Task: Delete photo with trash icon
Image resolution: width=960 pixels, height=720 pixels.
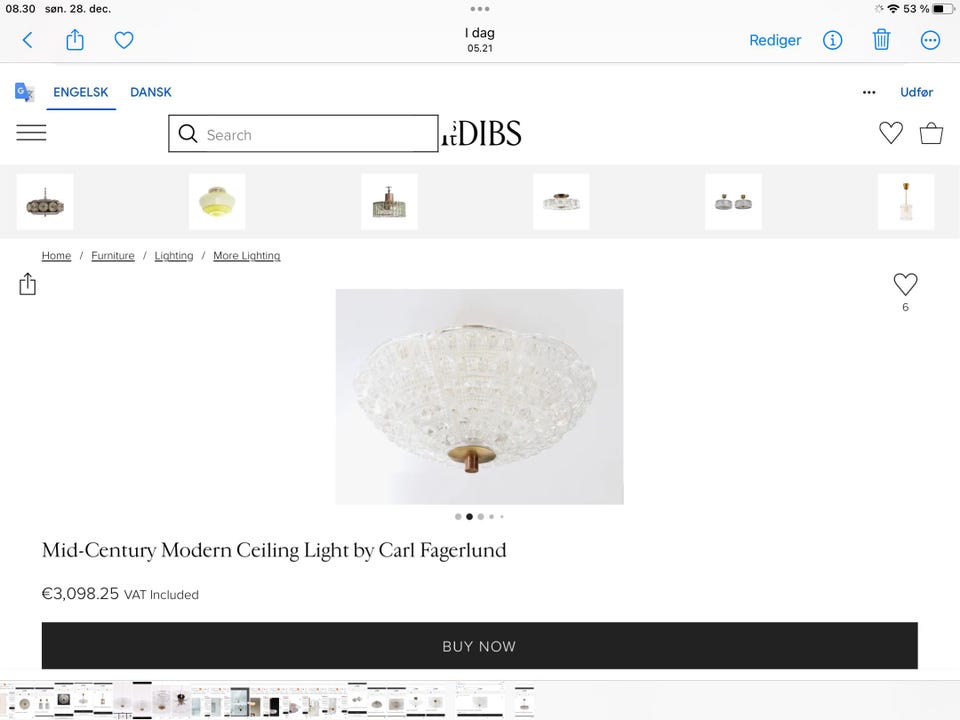Action: [x=881, y=40]
